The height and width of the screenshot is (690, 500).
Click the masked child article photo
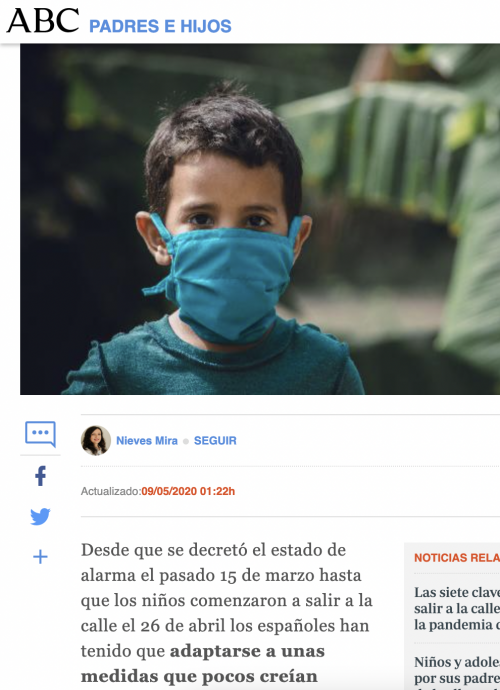pyautogui.click(x=260, y=219)
